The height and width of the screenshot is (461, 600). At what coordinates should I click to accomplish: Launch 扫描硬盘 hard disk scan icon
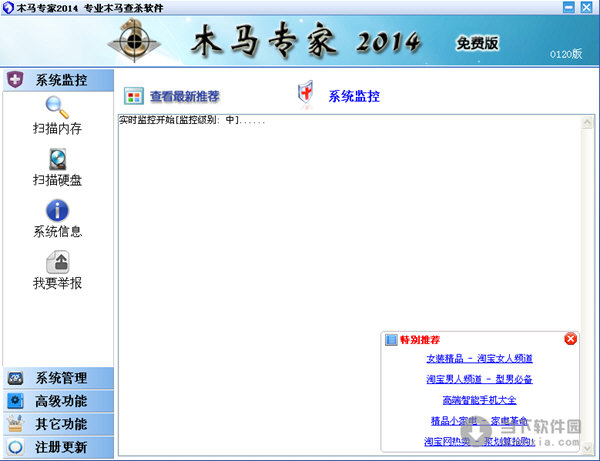57,159
